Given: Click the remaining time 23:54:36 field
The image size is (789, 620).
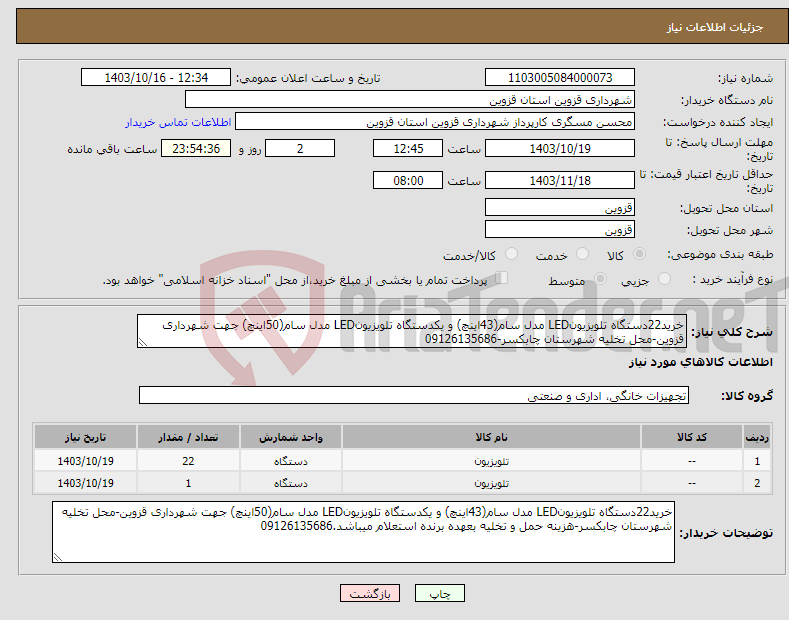Looking at the screenshot, I should pyautogui.click(x=196, y=148).
